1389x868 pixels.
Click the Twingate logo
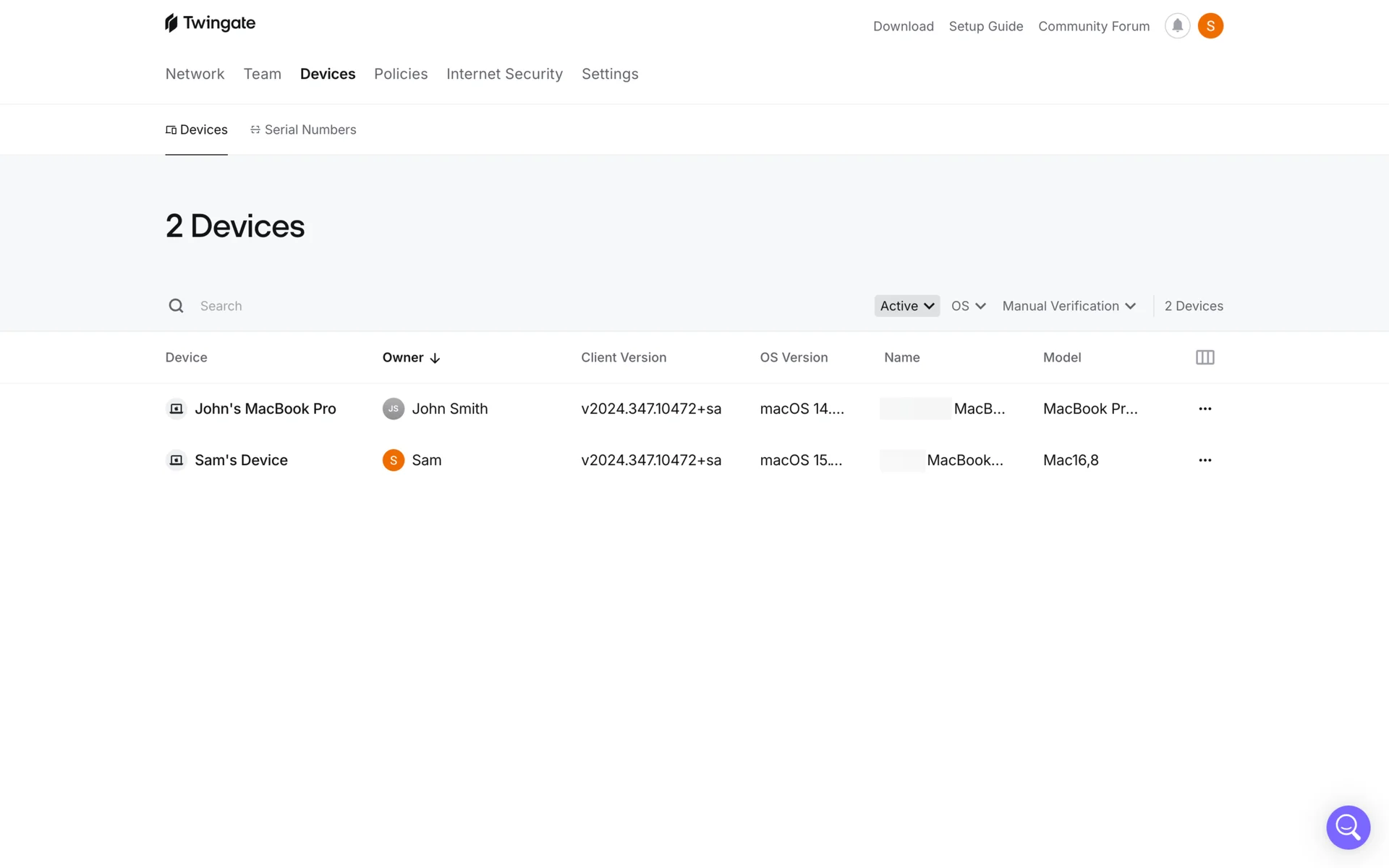210,23
